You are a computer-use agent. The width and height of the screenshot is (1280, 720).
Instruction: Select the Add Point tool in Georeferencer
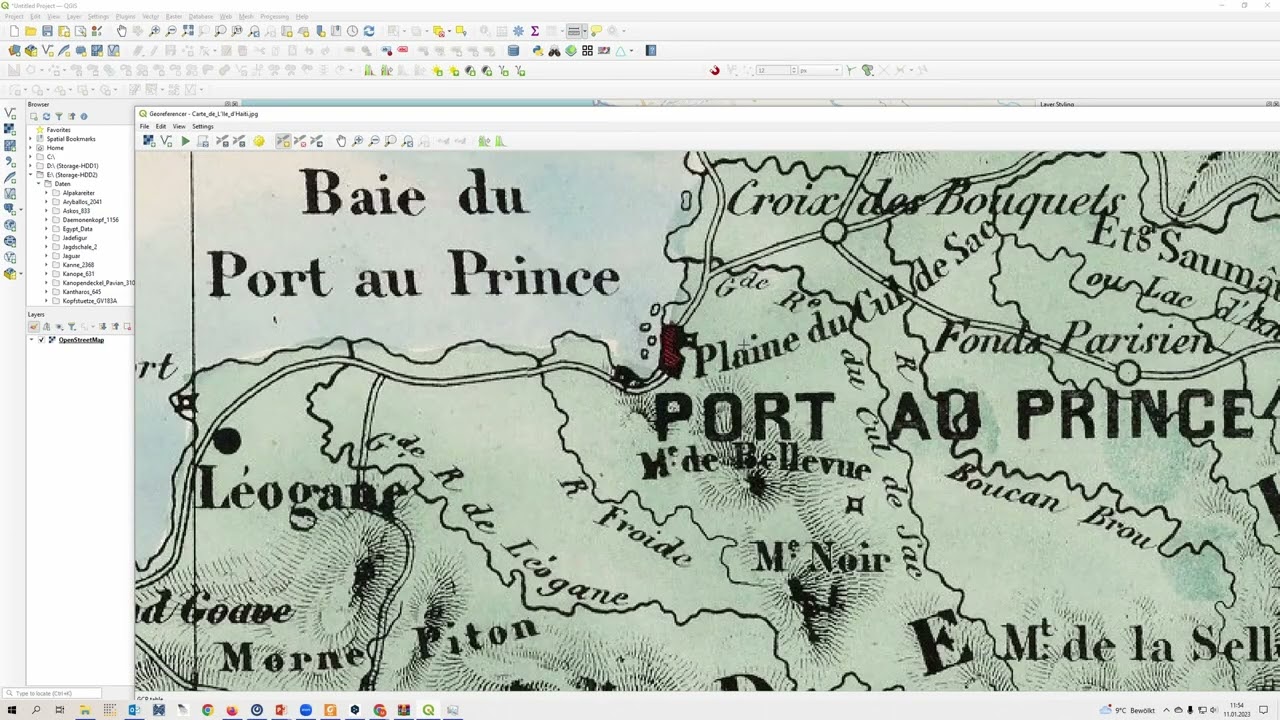283,141
